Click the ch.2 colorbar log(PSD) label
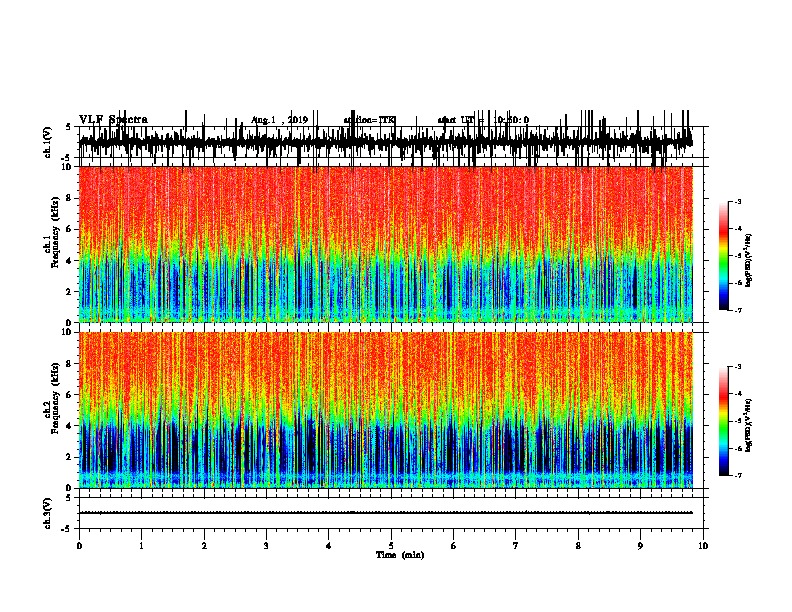This screenshot has height=612, width=792. point(748,425)
